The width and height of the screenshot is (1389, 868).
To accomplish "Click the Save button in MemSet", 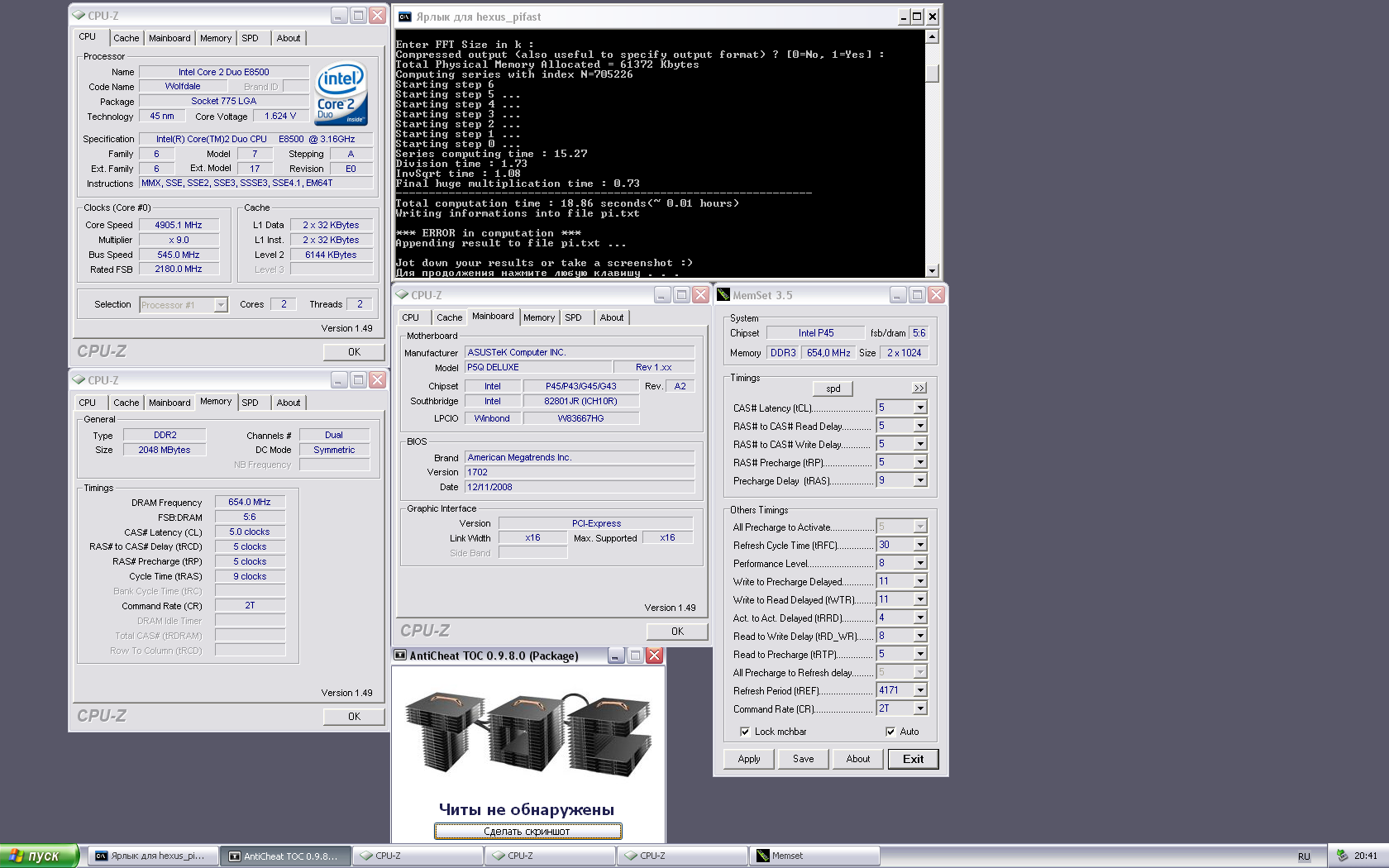I will [804, 759].
